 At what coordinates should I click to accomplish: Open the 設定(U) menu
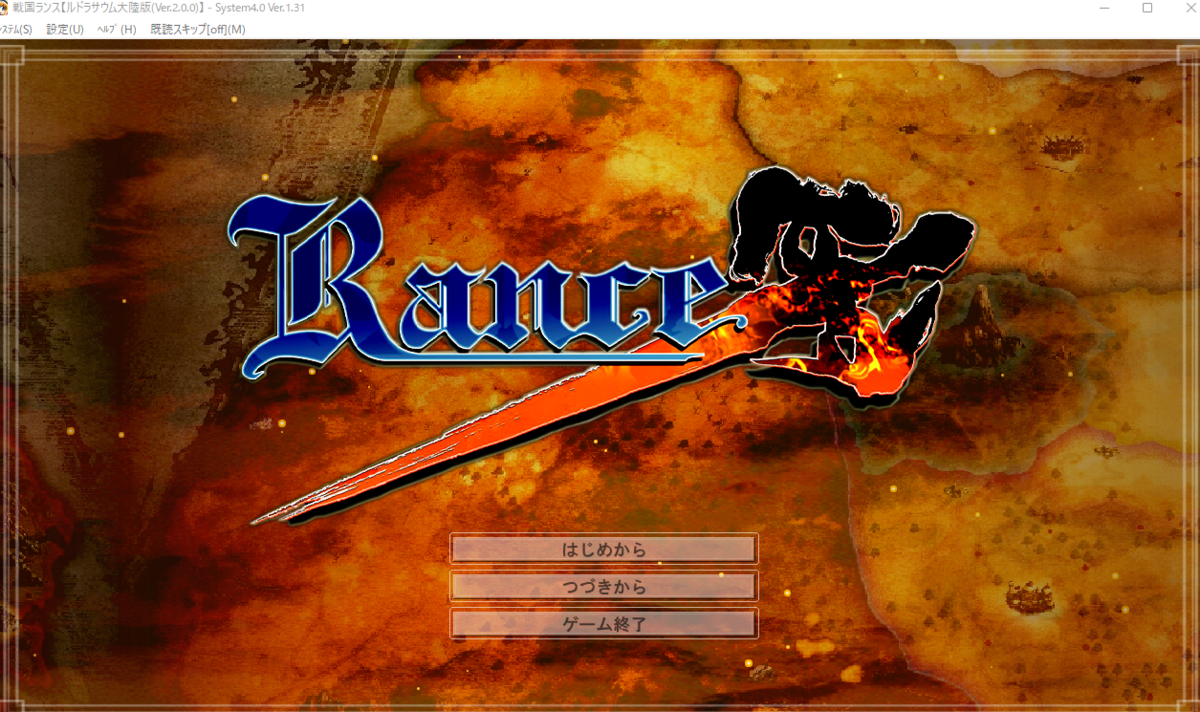coord(65,29)
